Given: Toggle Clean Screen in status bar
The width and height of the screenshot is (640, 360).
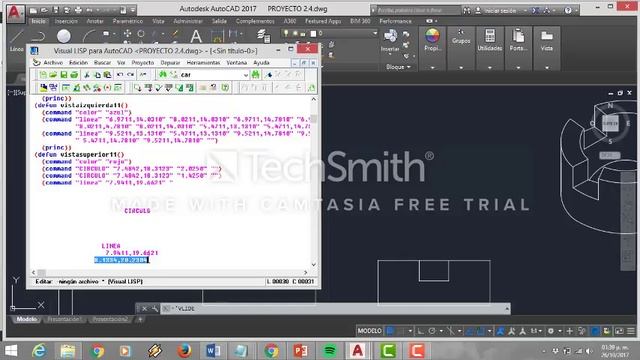Looking at the screenshot, I should [620, 331].
